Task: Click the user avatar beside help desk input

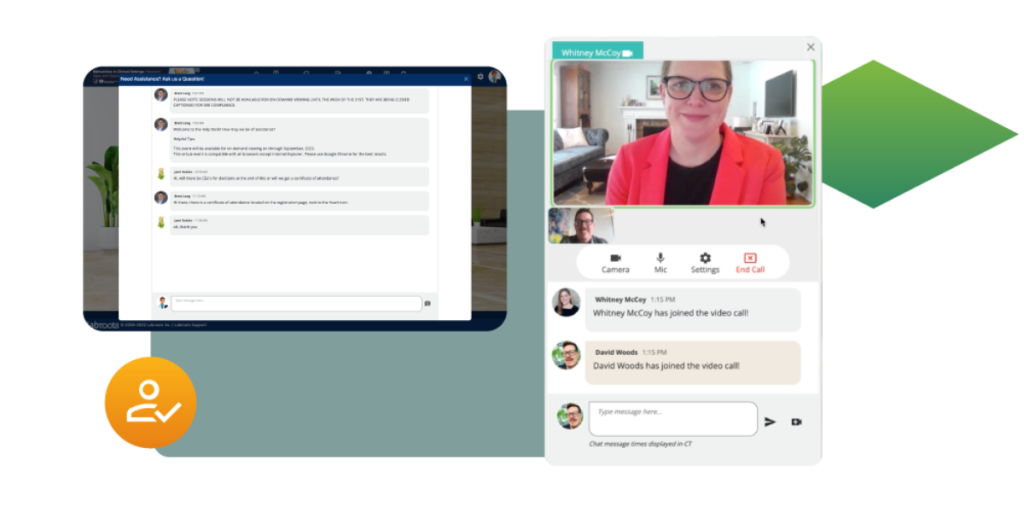Action: pos(163,303)
